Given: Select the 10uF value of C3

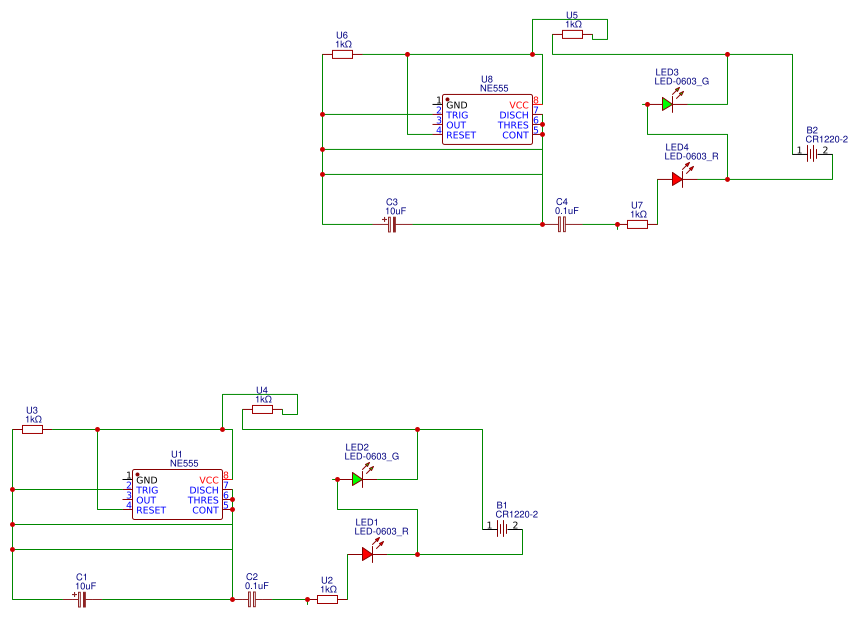Looking at the screenshot, I should 396,211.
